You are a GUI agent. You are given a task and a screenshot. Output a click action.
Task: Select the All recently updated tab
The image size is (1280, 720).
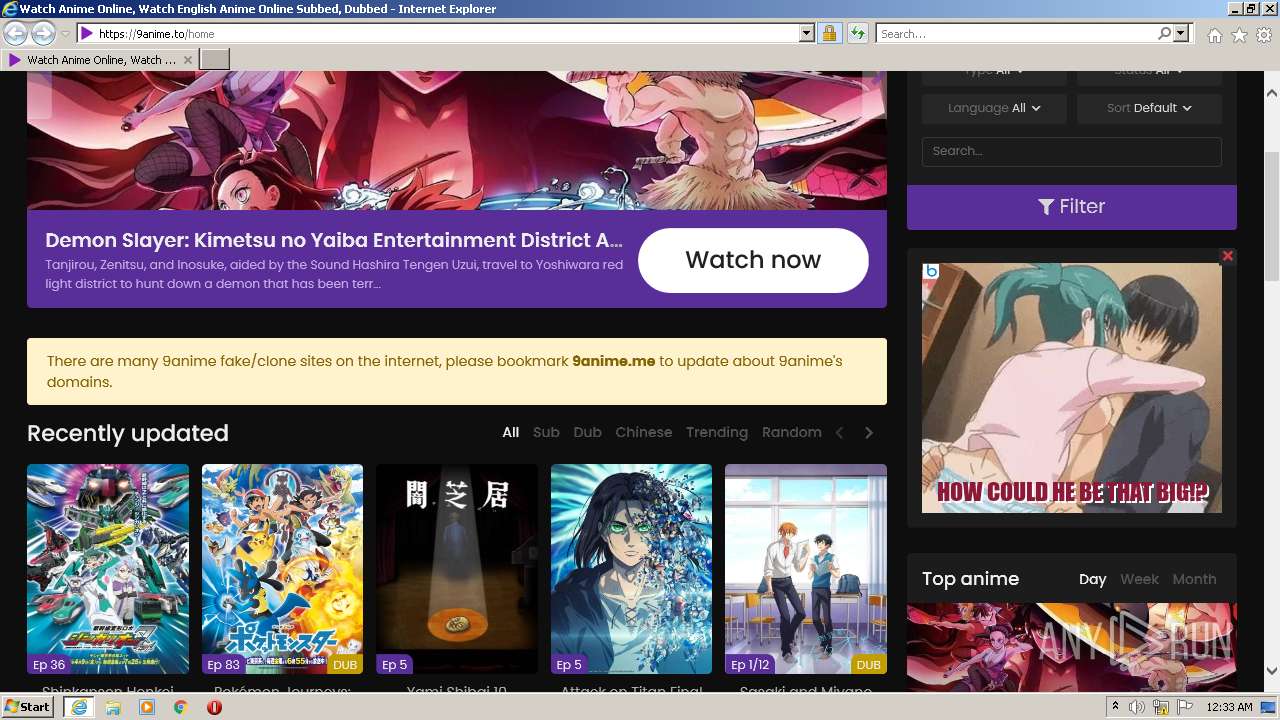[x=511, y=432]
